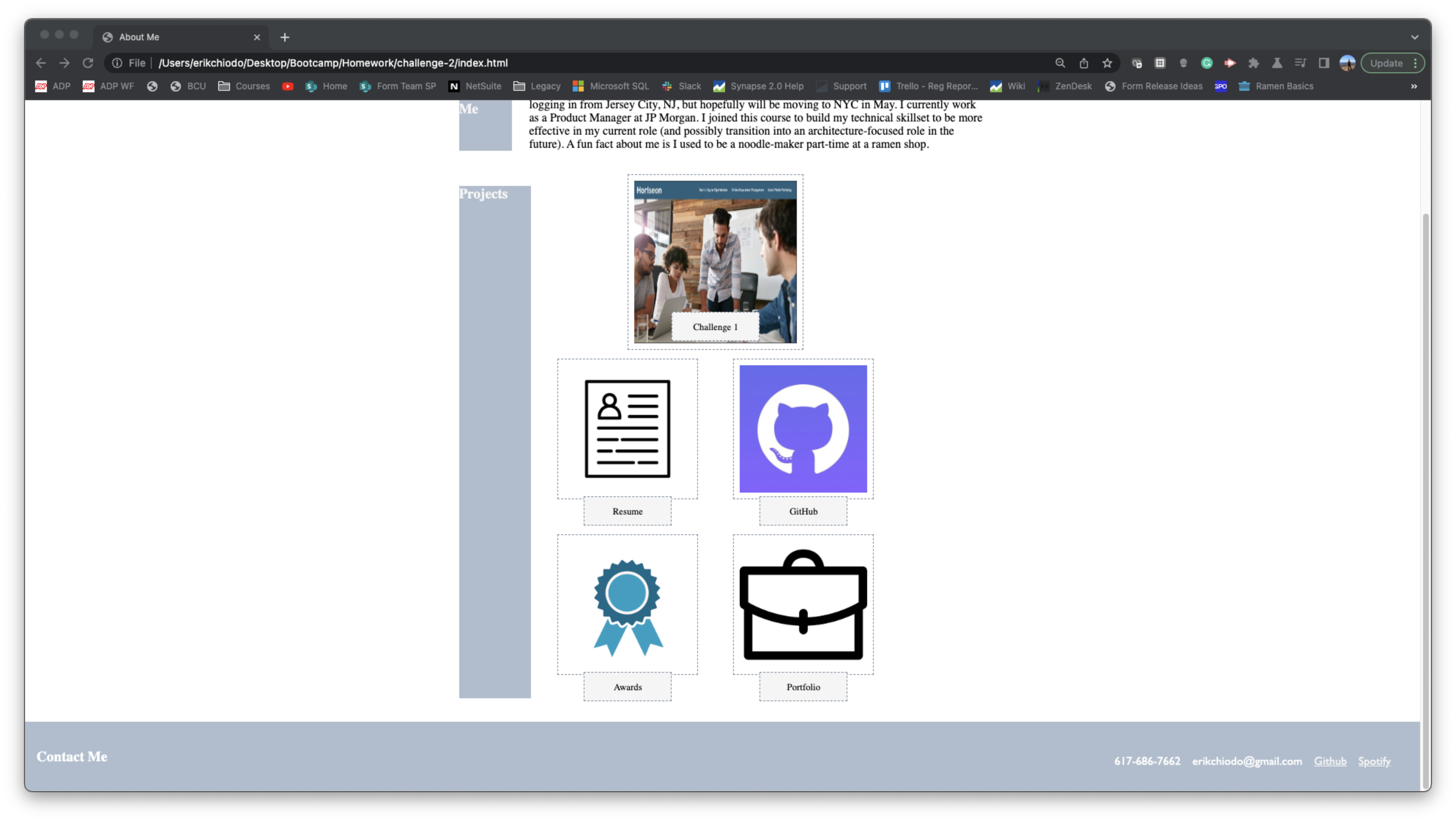
Task: Show hidden bookmarks with double chevron
Action: [1414, 86]
